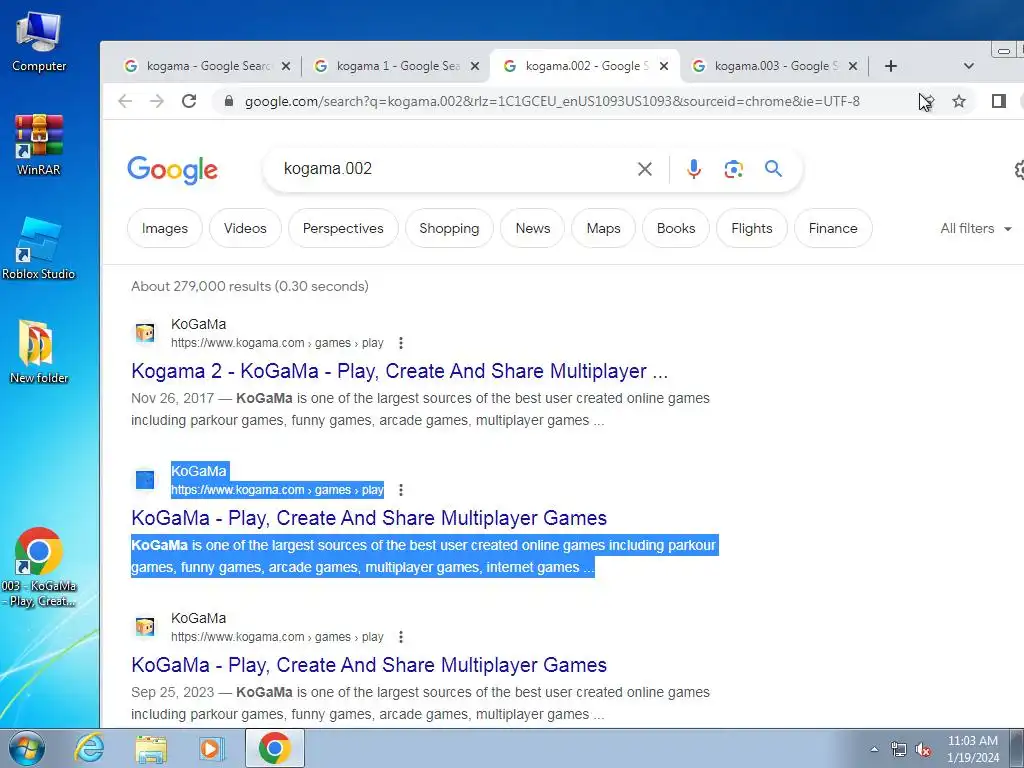Open 'Kogama 2 - KoGaMa' result link
This screenshot has width=1024, height=768.
pos(399,371)
